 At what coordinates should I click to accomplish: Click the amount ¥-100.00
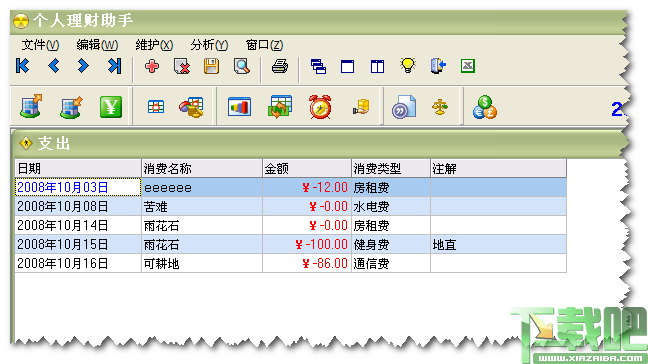tap(307, 244)
